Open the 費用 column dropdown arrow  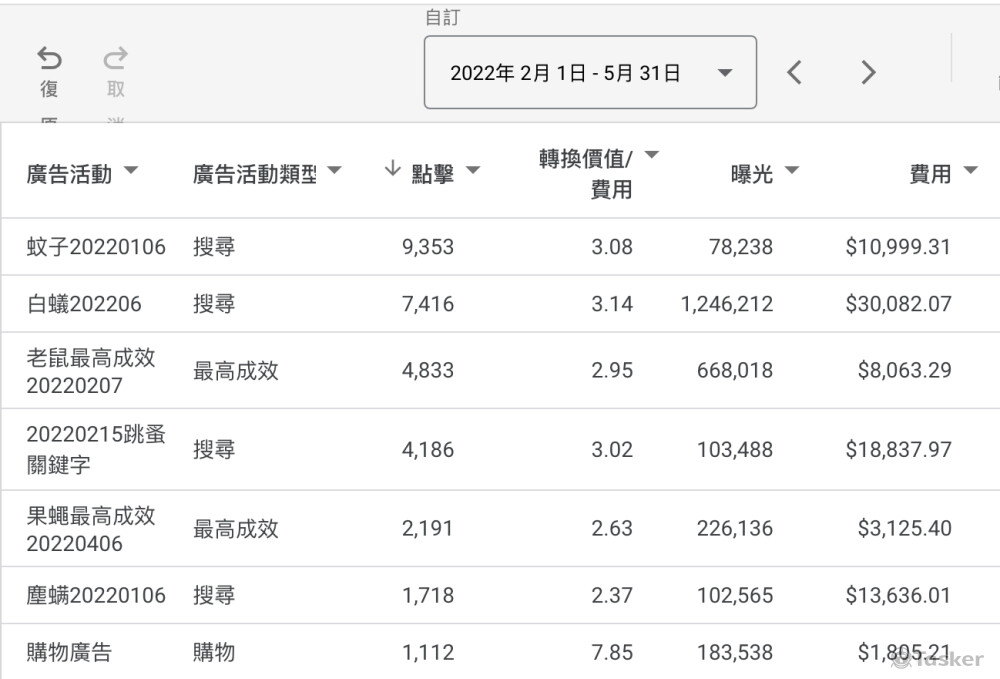pyautogui.click(x=969, y=171)
